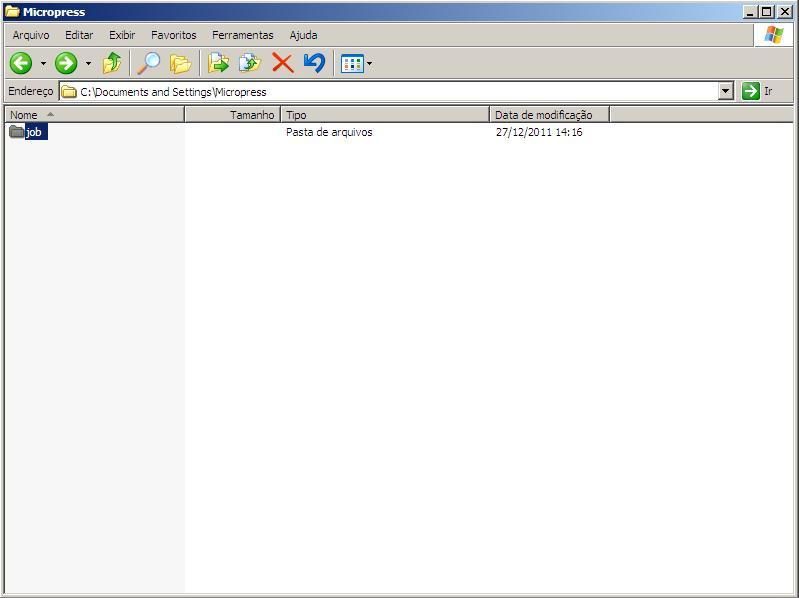Open the Search magnifier tool

coord(149,64)
